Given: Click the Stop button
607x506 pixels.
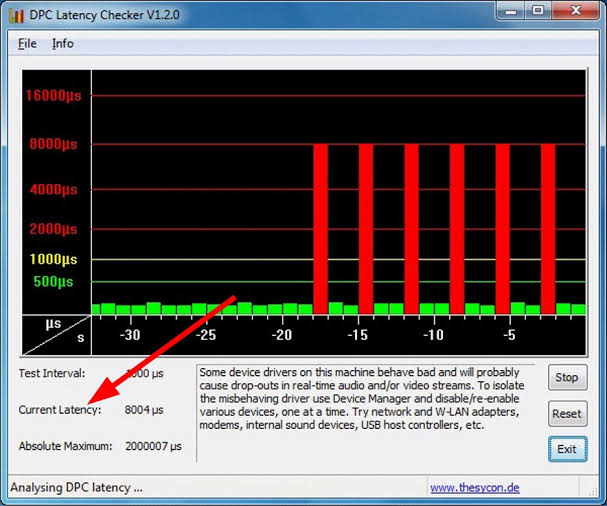Looking at the screenshot, I should click(x=567, y=377).
